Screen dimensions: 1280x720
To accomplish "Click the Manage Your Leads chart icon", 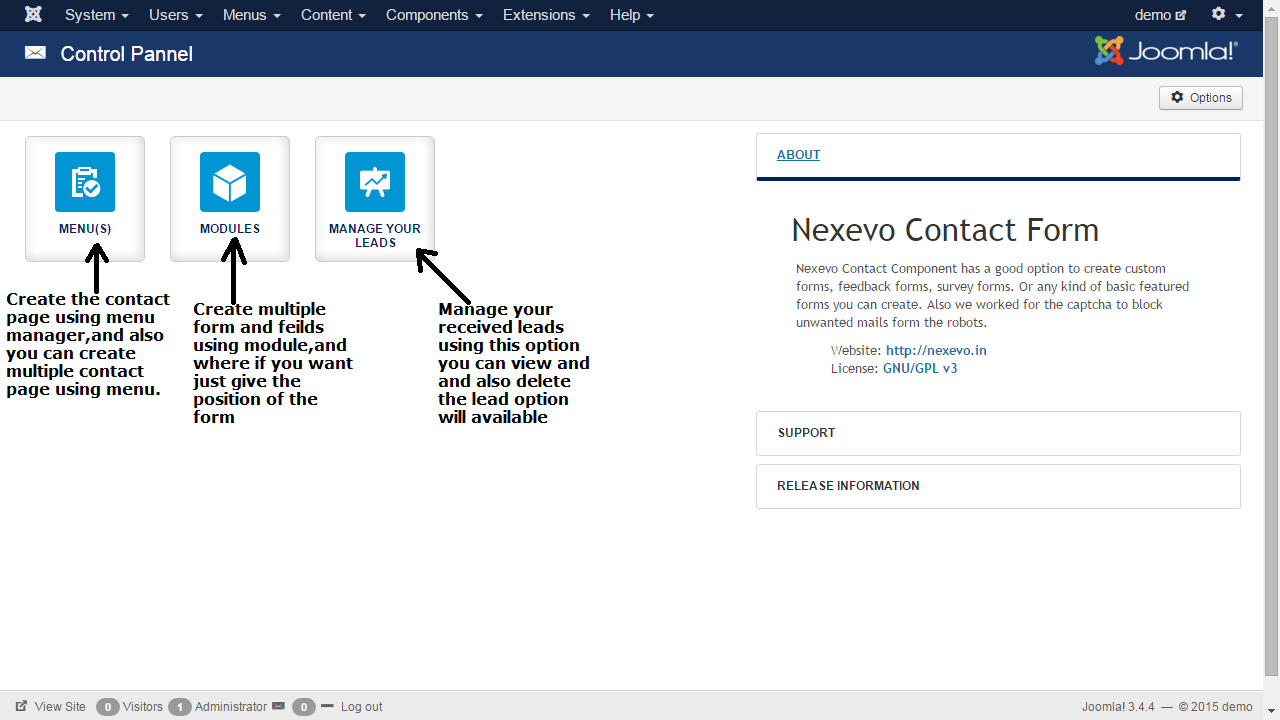I will (x=375, y=182).
